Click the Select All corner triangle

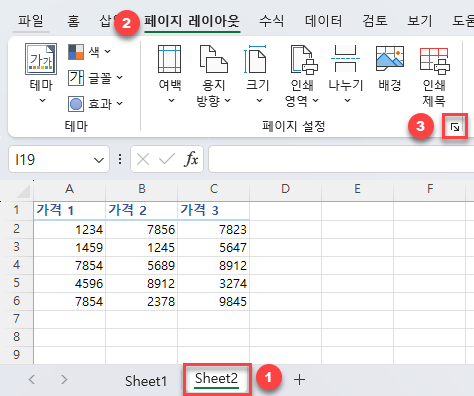pos(23,191)
